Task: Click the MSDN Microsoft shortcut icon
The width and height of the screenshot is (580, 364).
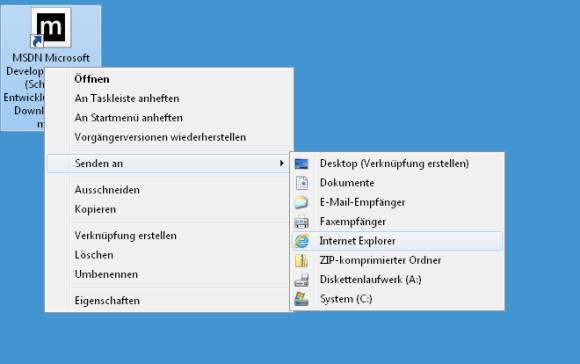Action: [51, 28]
